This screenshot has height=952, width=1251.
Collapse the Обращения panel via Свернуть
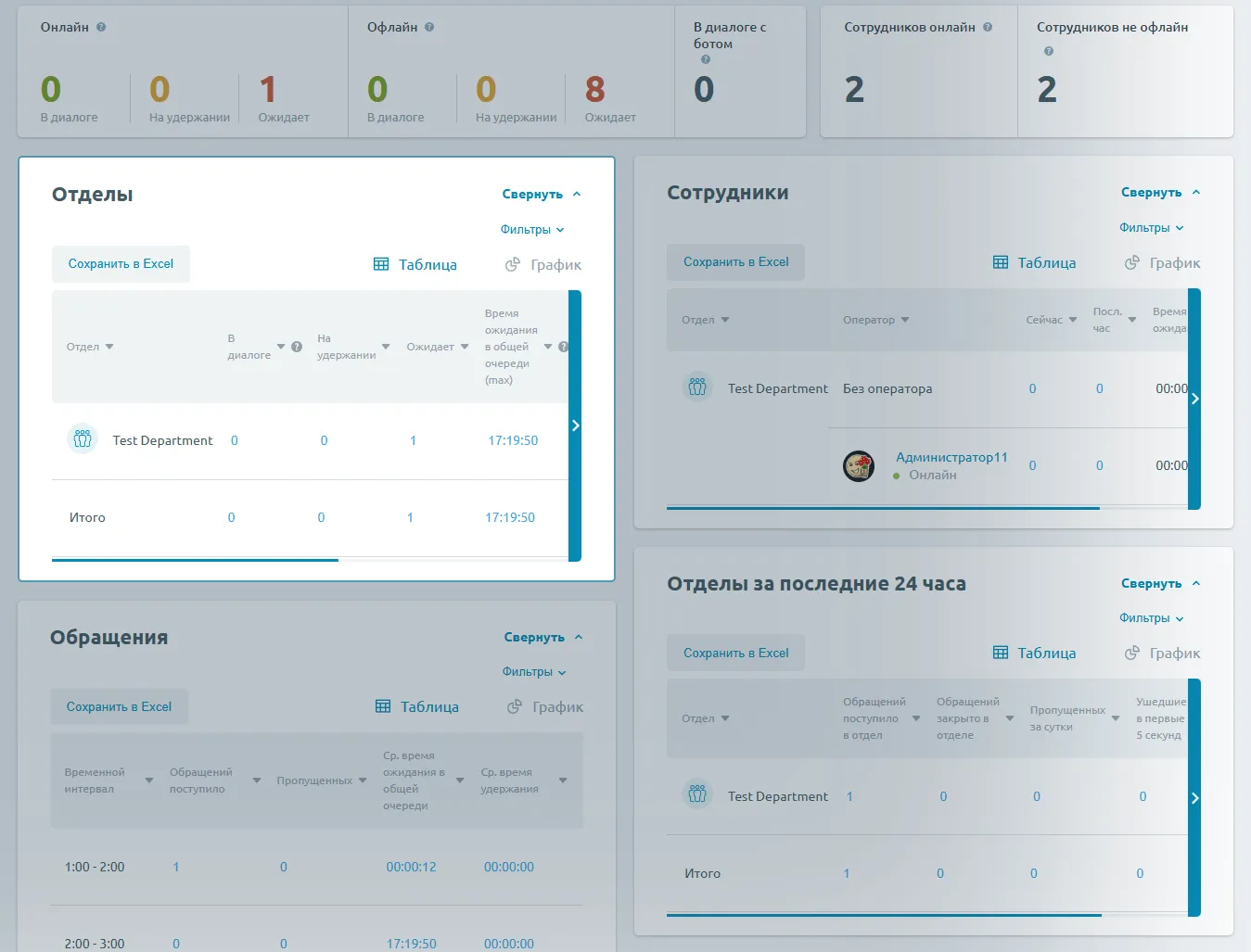543,638
